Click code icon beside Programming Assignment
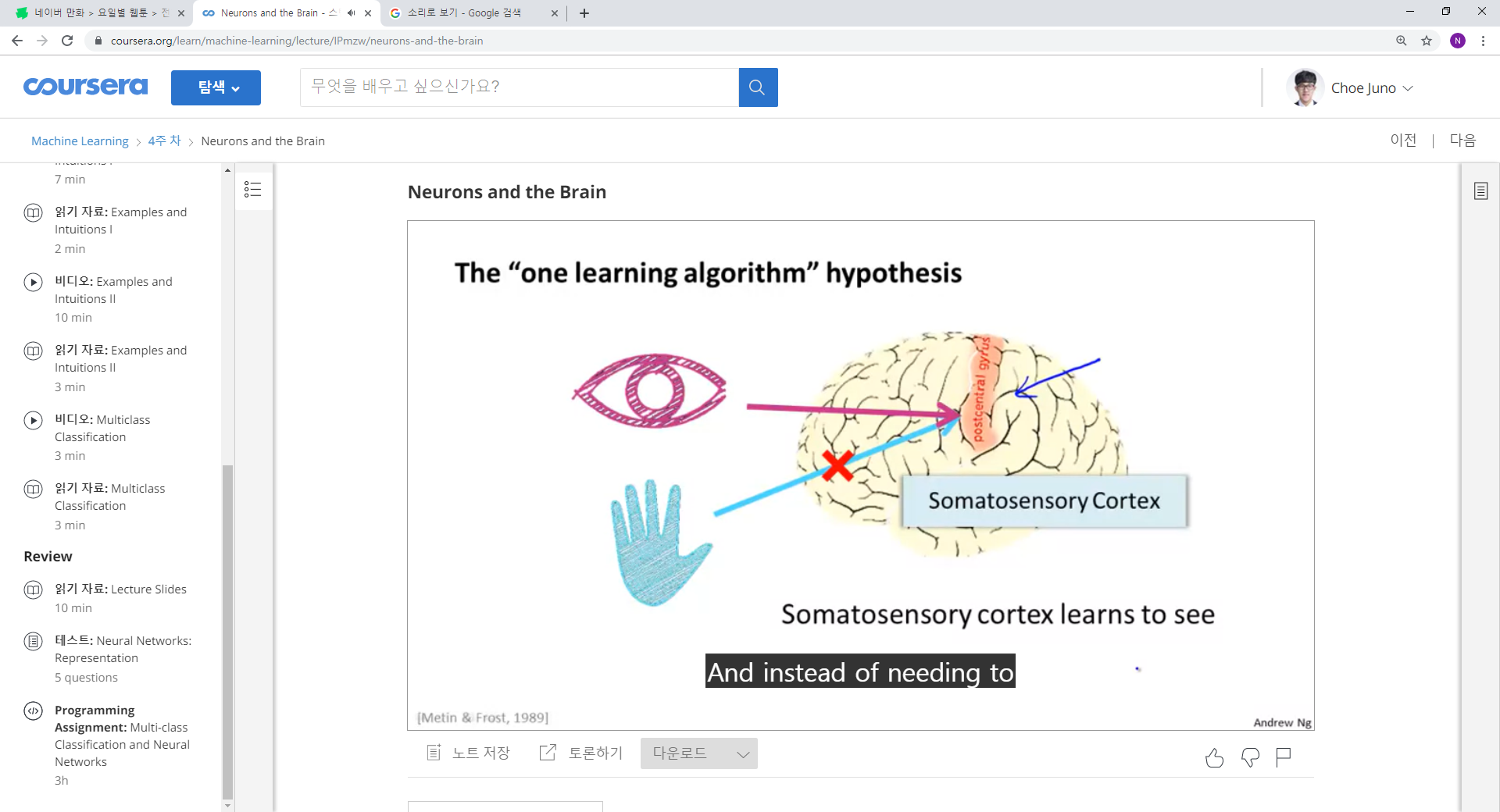This screenshot has width=1500, height=812. (33, 710)
